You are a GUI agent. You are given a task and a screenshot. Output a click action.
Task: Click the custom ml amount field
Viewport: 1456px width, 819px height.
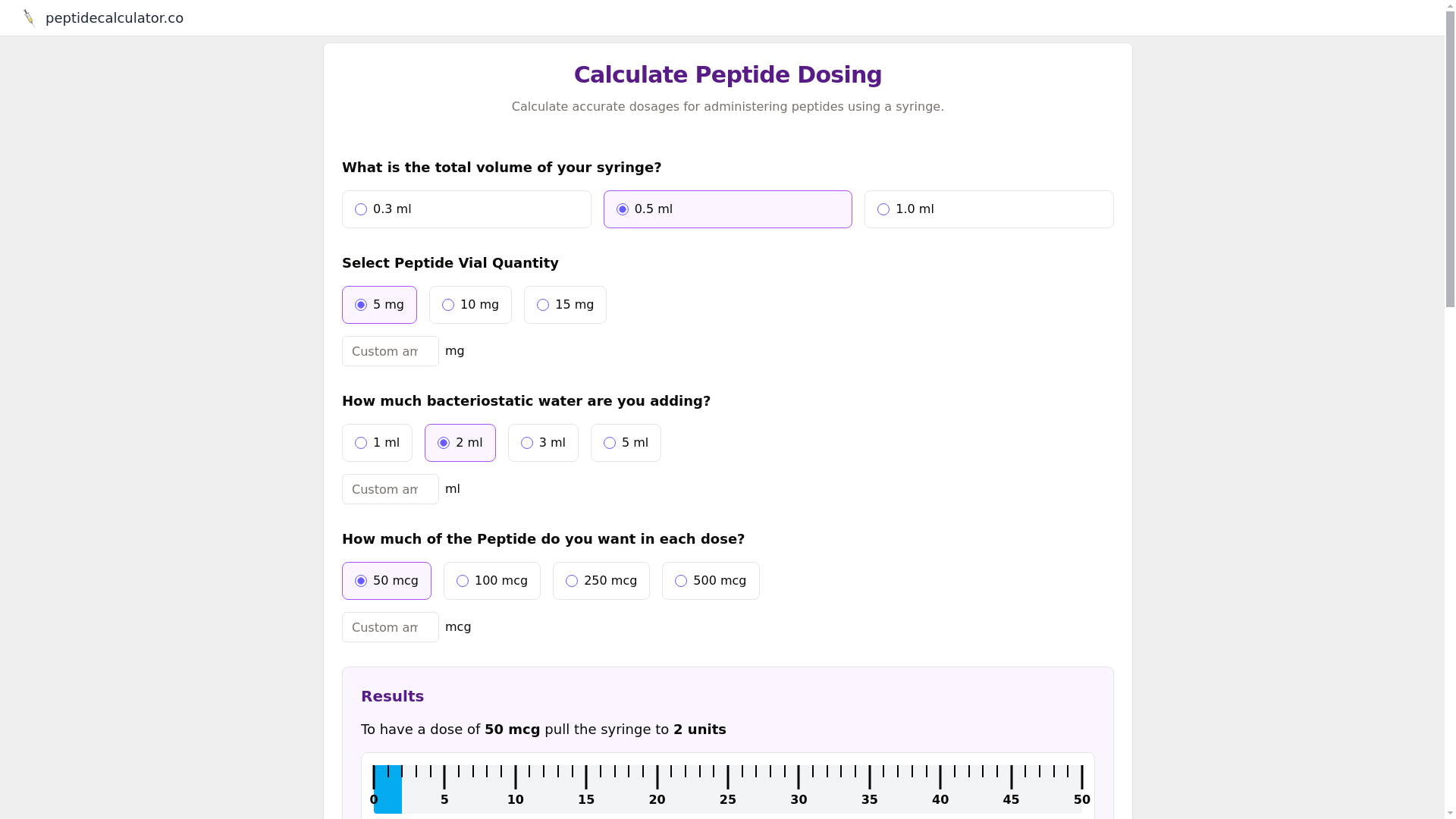pyautogui.click(x=390, y=489)
